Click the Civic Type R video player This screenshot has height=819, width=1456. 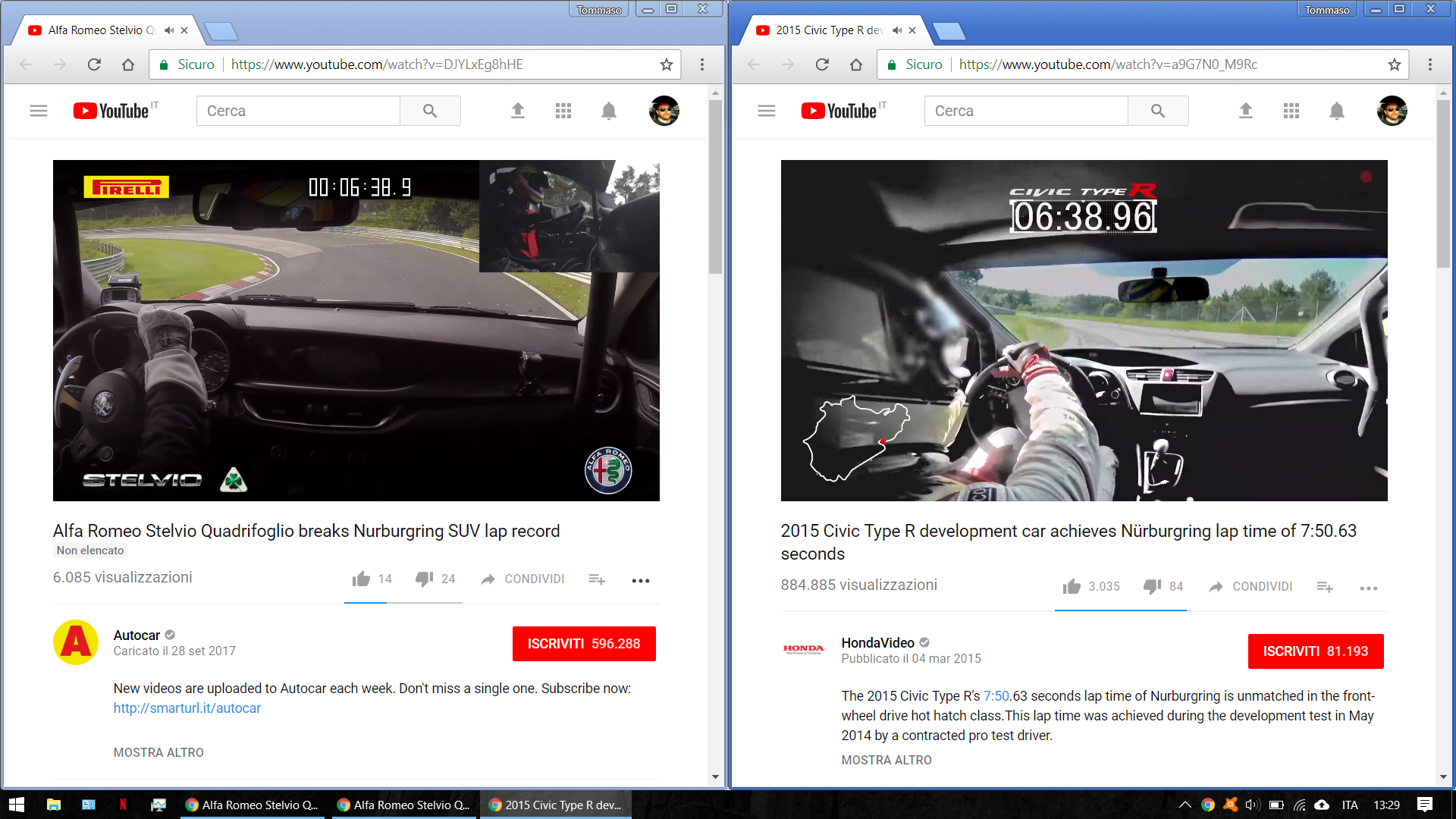(1084, 331)
